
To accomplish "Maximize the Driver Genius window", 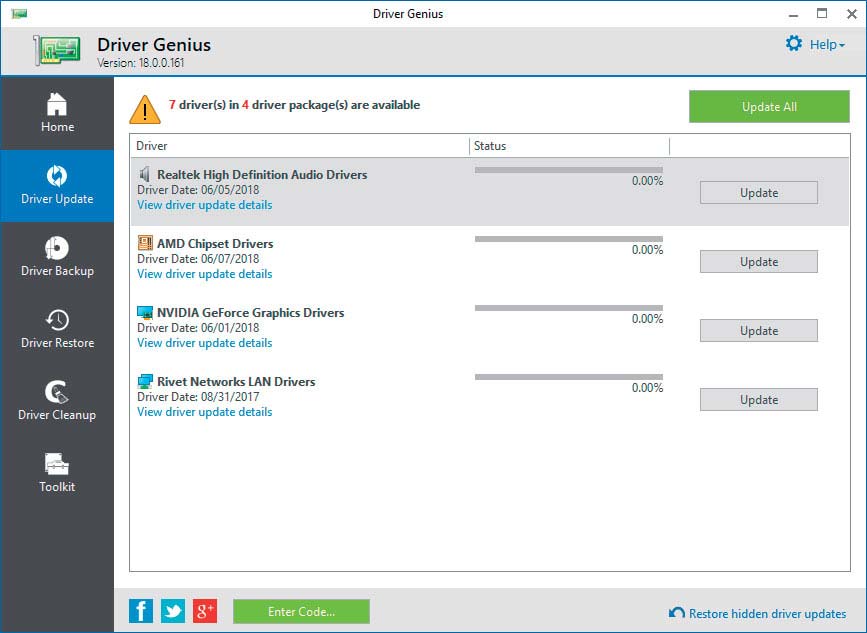I will point(822,14).
